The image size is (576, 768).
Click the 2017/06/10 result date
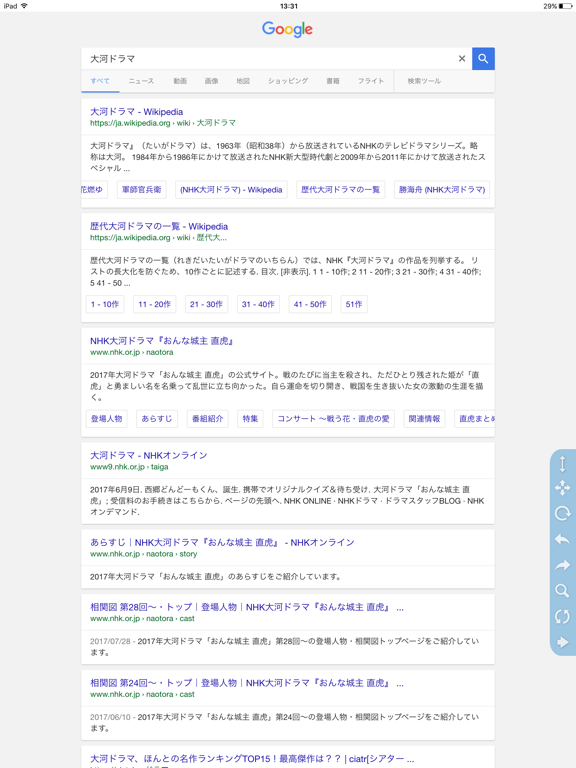tap(110, 717)
